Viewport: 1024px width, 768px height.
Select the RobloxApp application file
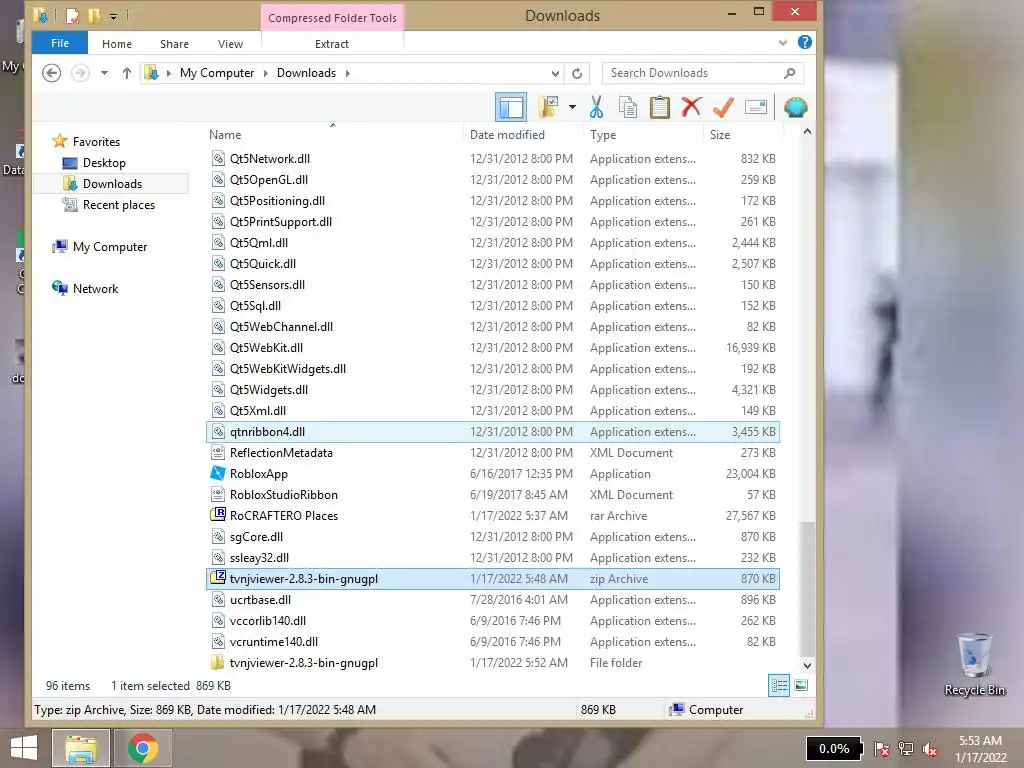click(x=493, y=473)
